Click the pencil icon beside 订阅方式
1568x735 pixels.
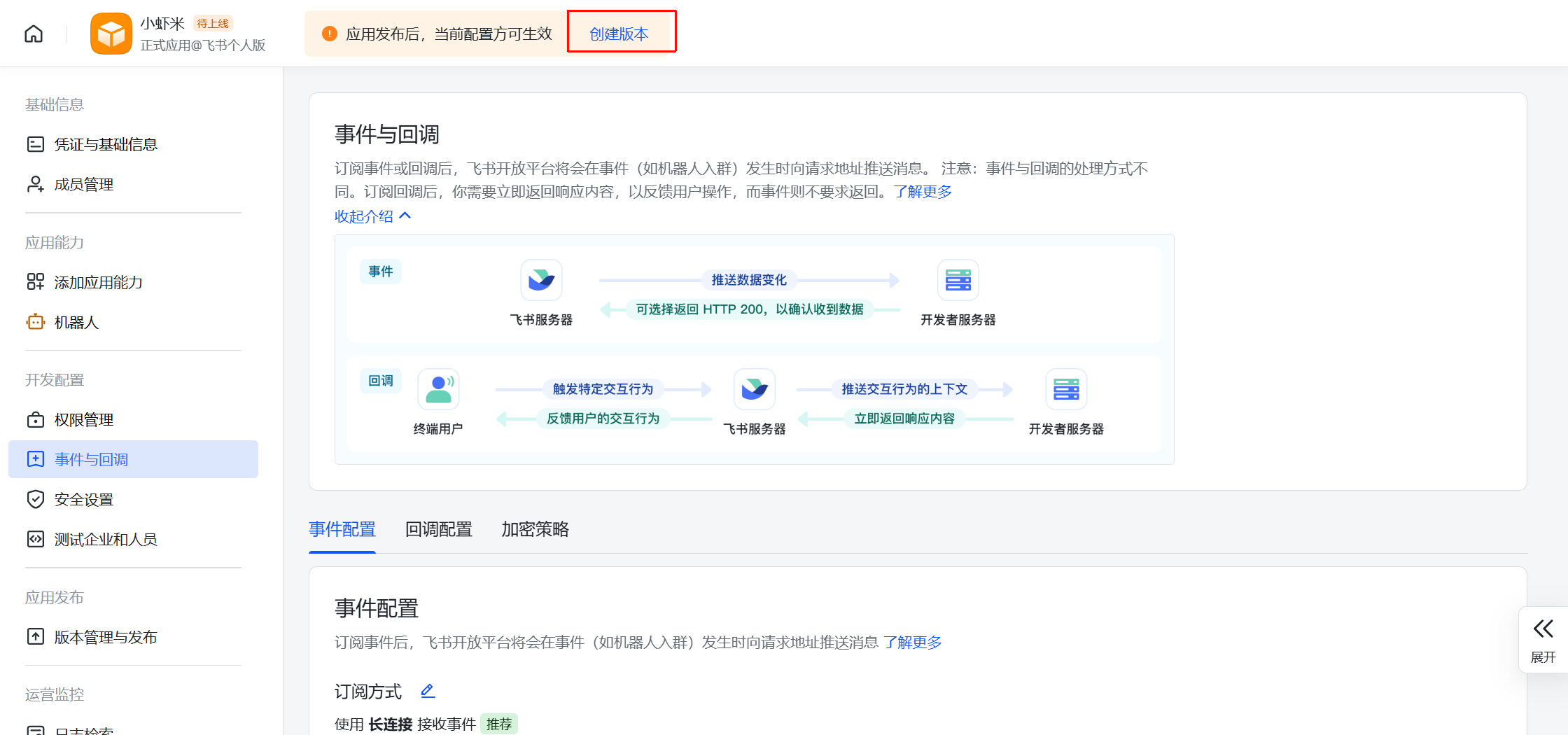click(428, 691)
